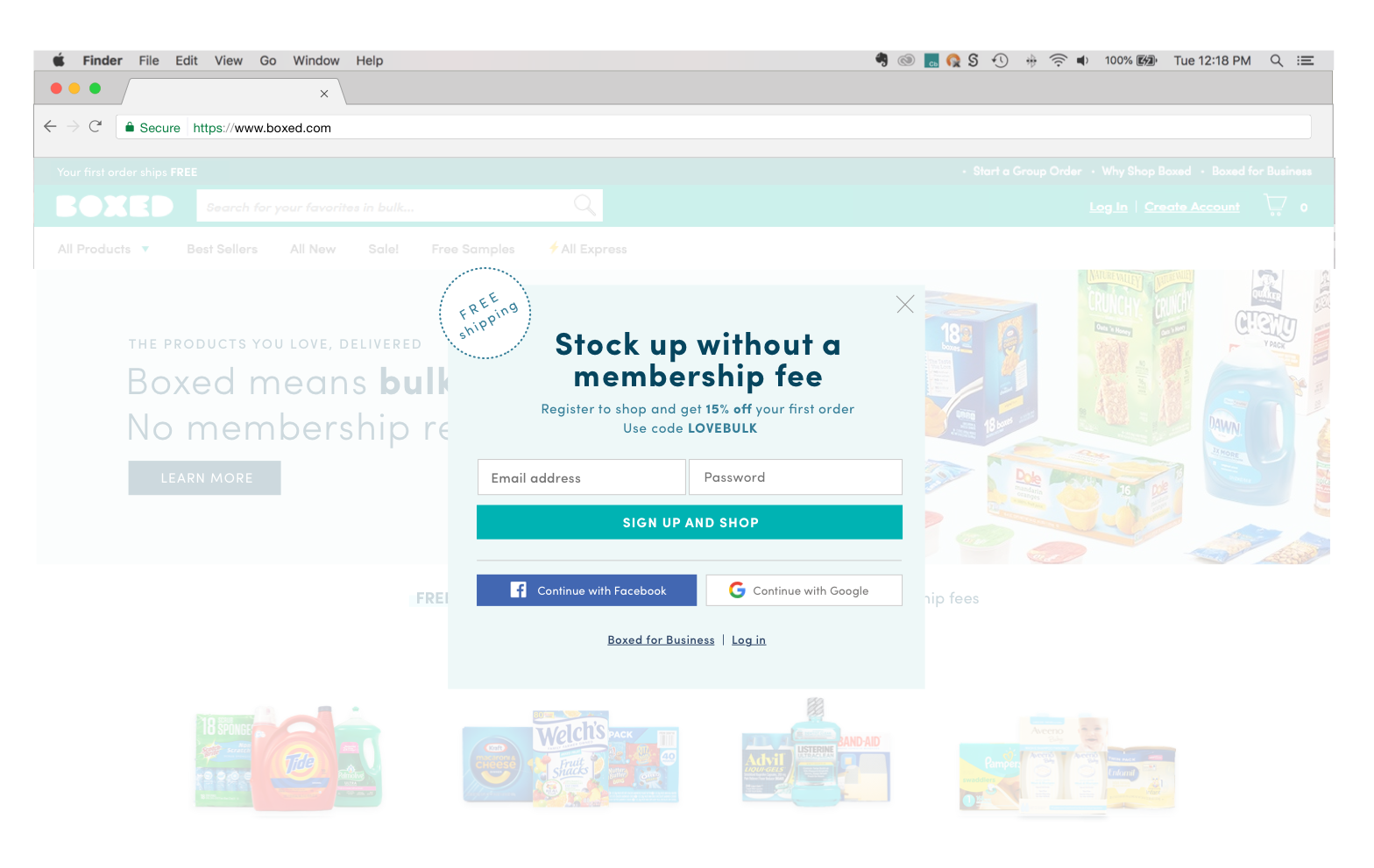Focus the Password field
Viewport: 1374px width, 868px height.
(796, 477)
